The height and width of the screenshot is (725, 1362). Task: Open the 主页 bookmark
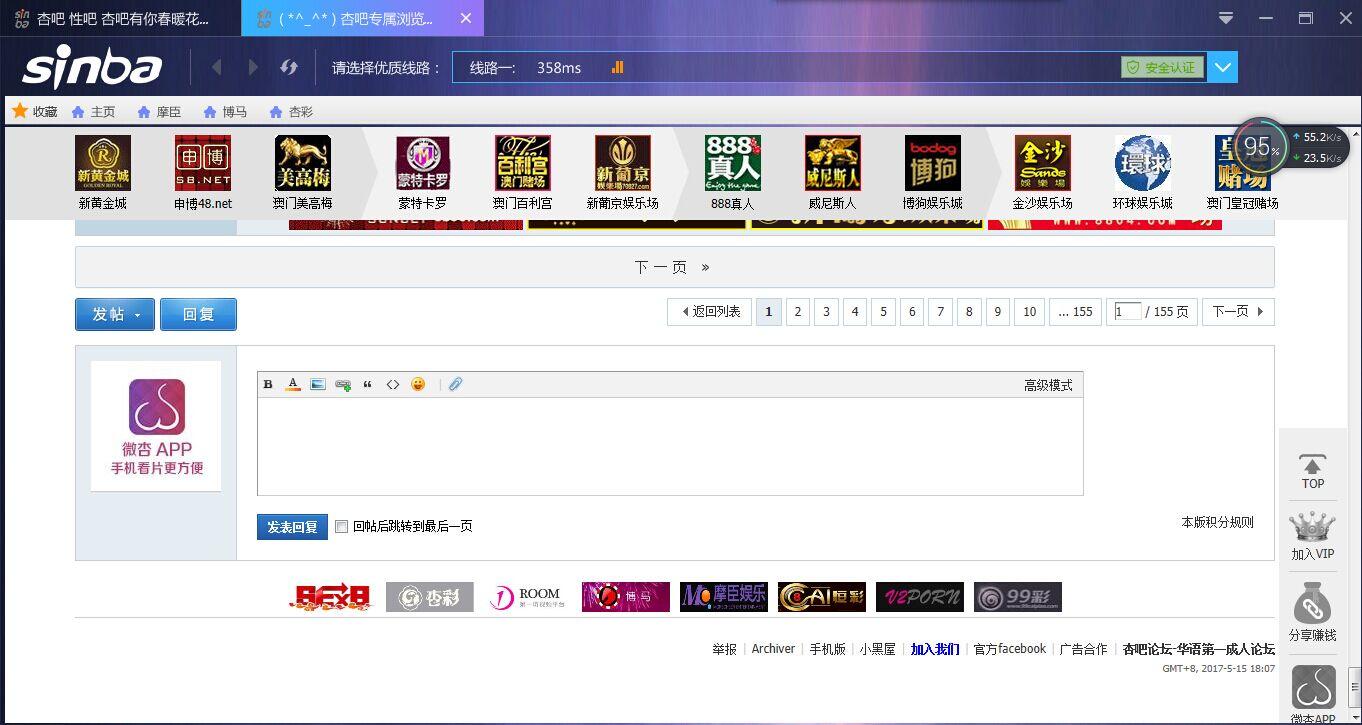93,112
